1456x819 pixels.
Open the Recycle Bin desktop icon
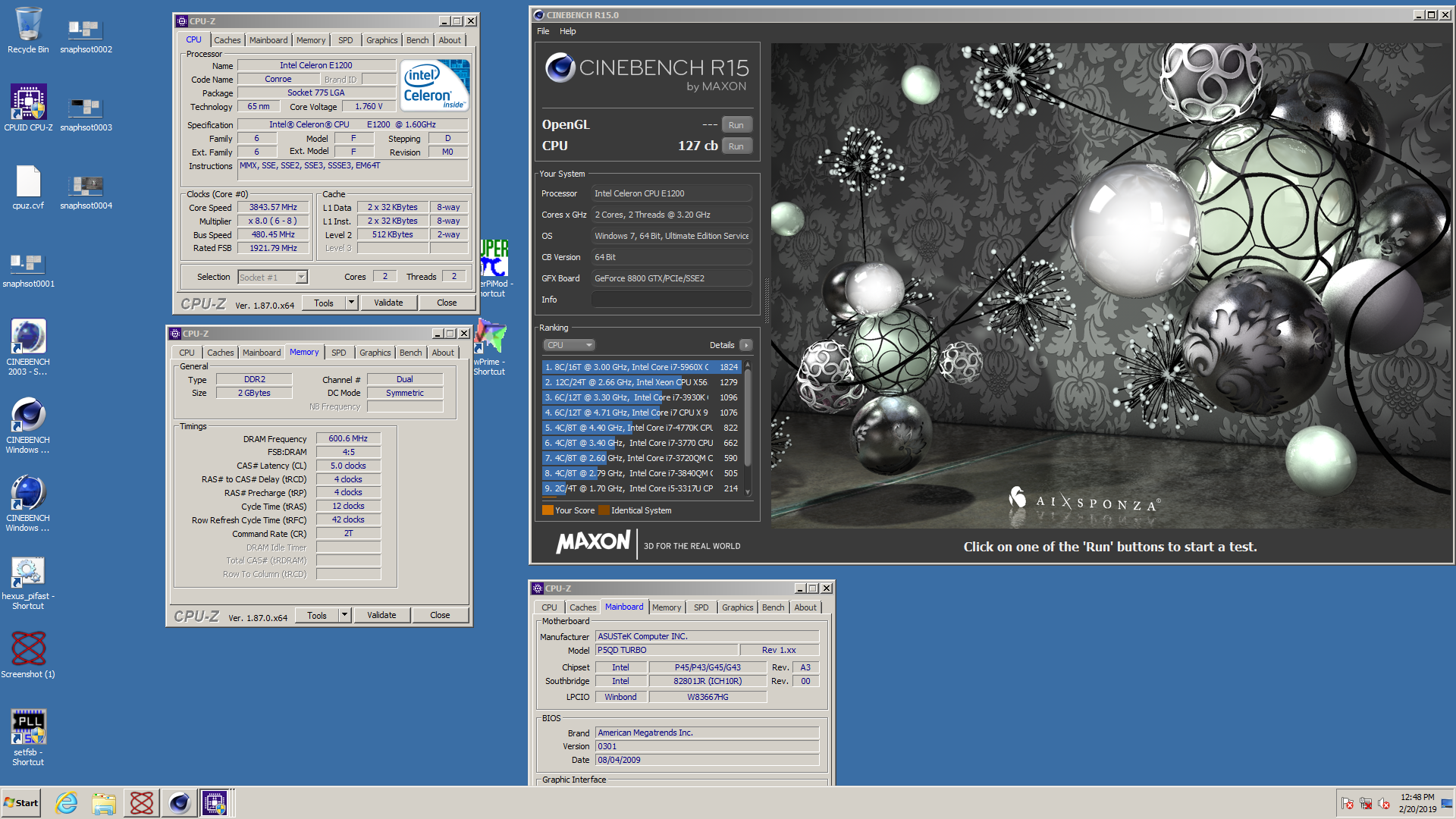tap(28, 30)
